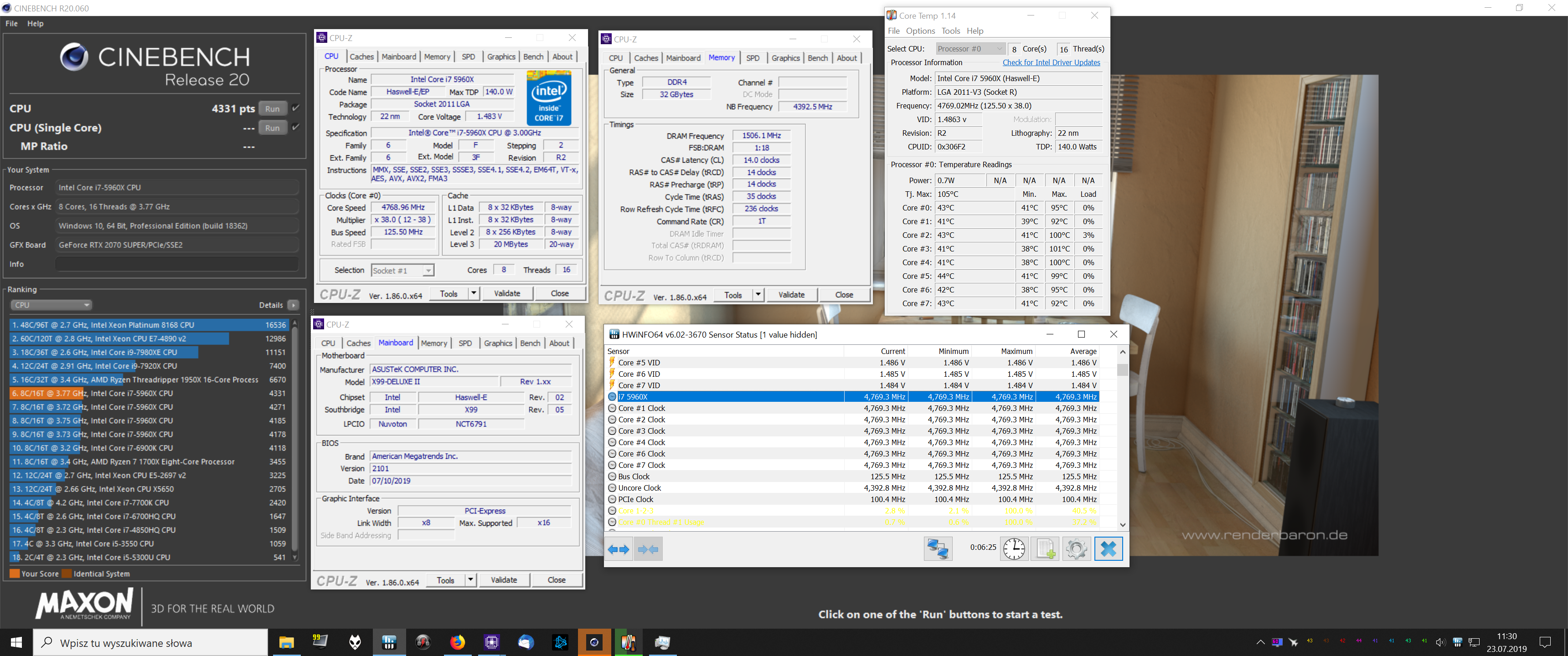This screenshot has width=1568, height=656.
Task: Open the fox-head app on taskbar
Action: pos(355,642)
